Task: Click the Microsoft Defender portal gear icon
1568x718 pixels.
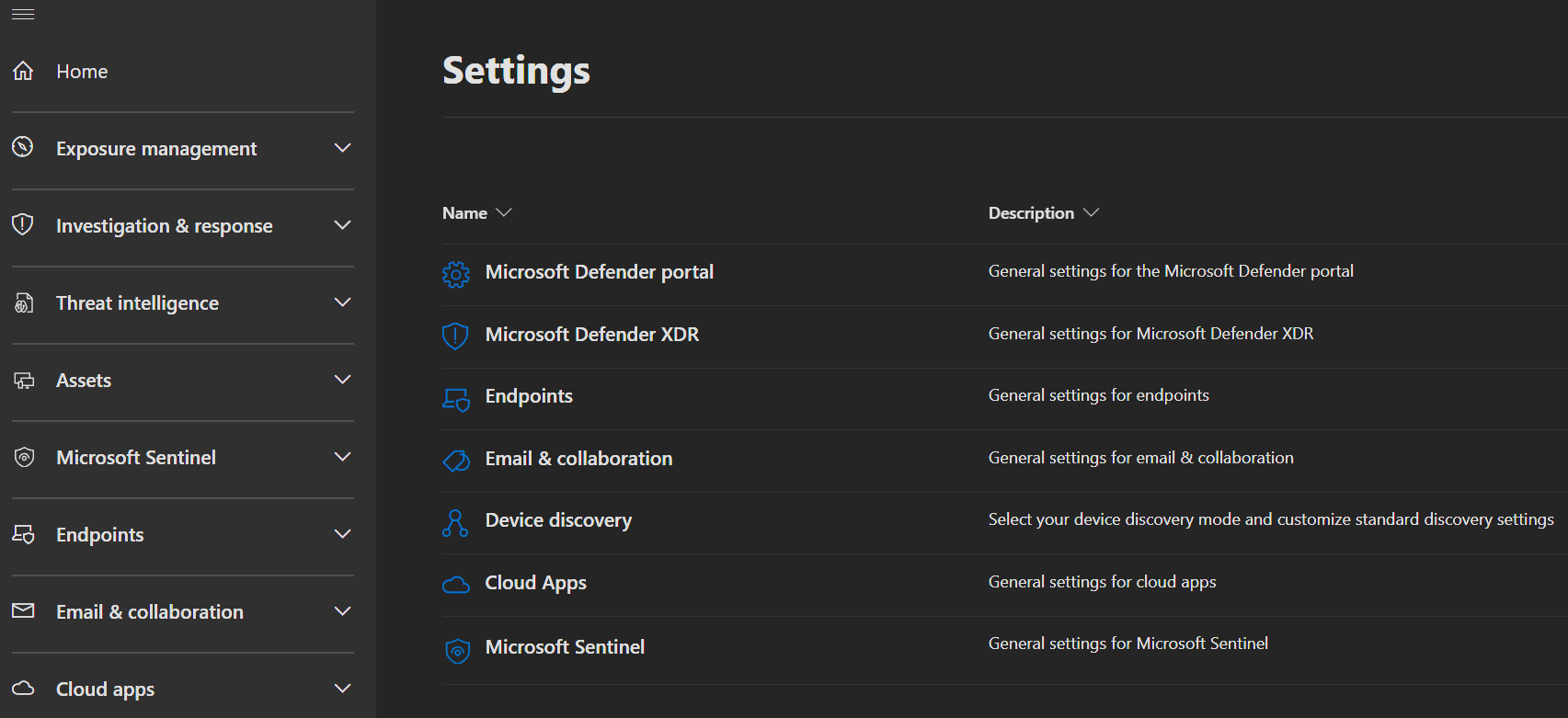Action: point(455,274)
